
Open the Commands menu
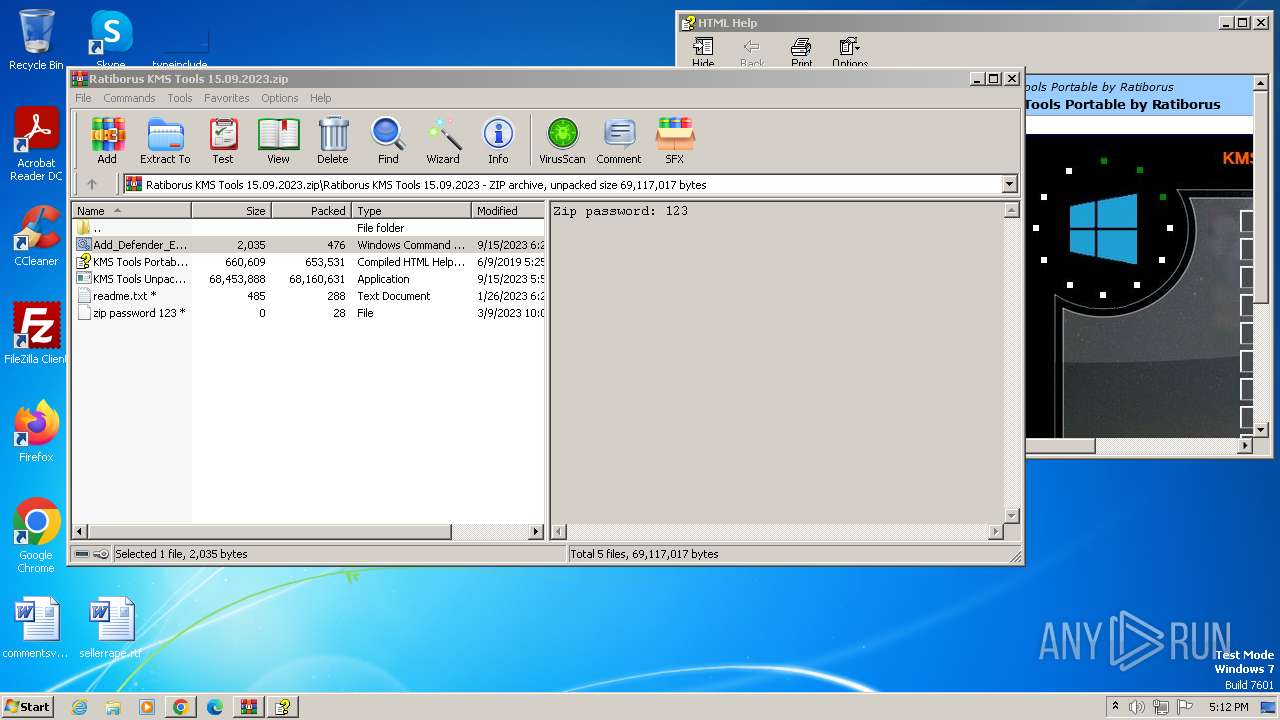[x=129, y=98]
